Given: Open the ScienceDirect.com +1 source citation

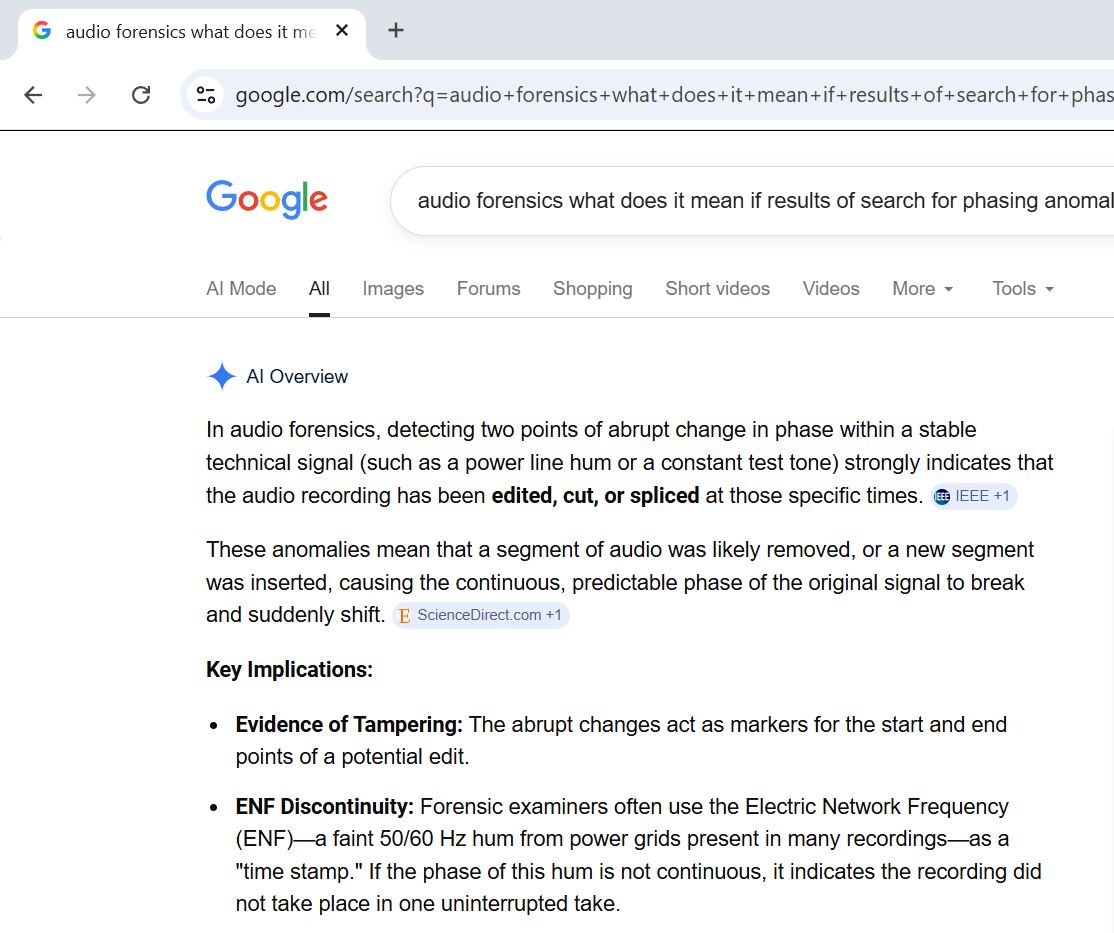Looking at the screenshot, I should [481, 616].
